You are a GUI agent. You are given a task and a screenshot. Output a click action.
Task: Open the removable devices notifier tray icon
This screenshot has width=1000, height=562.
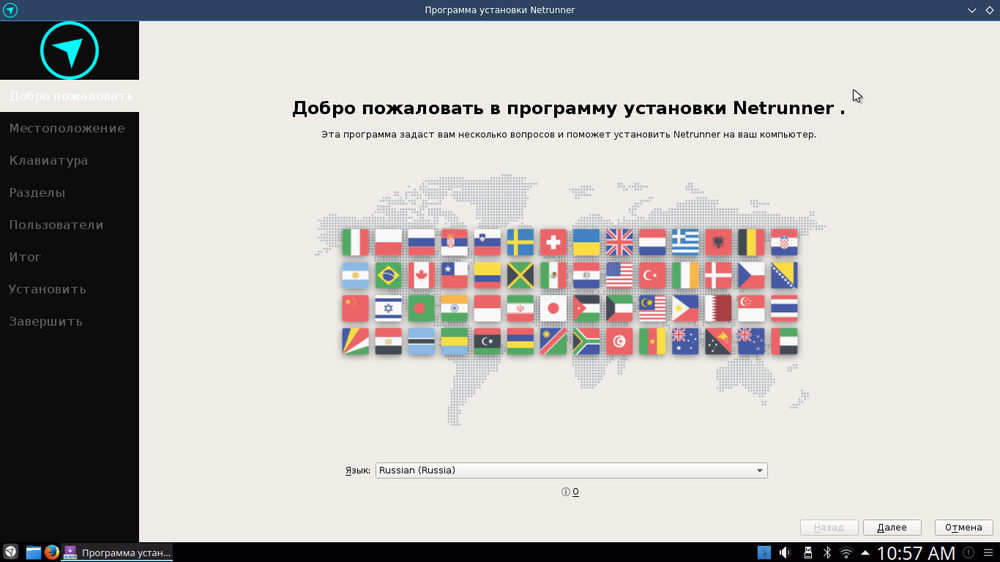[807, 552]
